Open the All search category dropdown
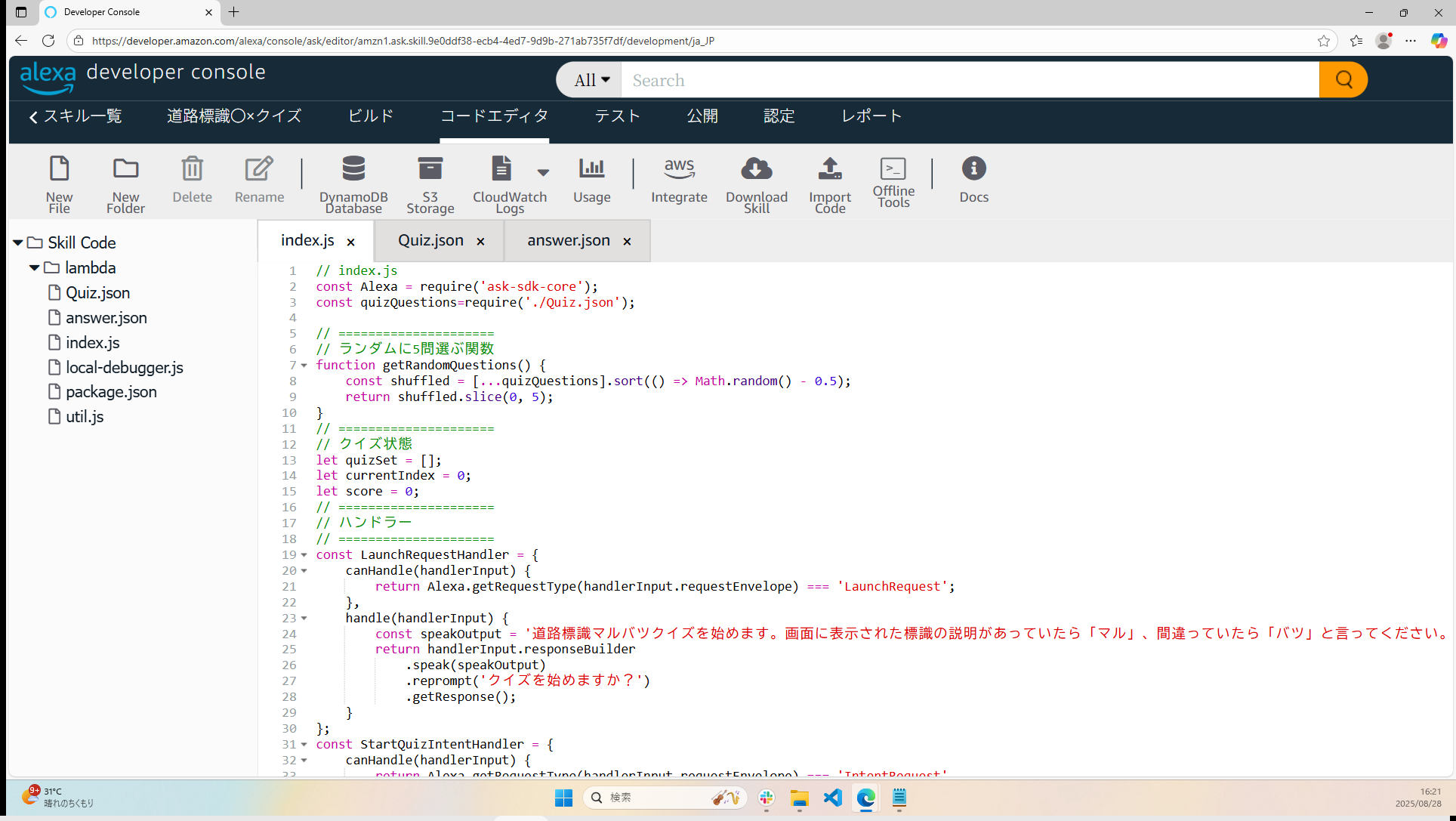The image size is (1456, 821). [x=591, y=80]
